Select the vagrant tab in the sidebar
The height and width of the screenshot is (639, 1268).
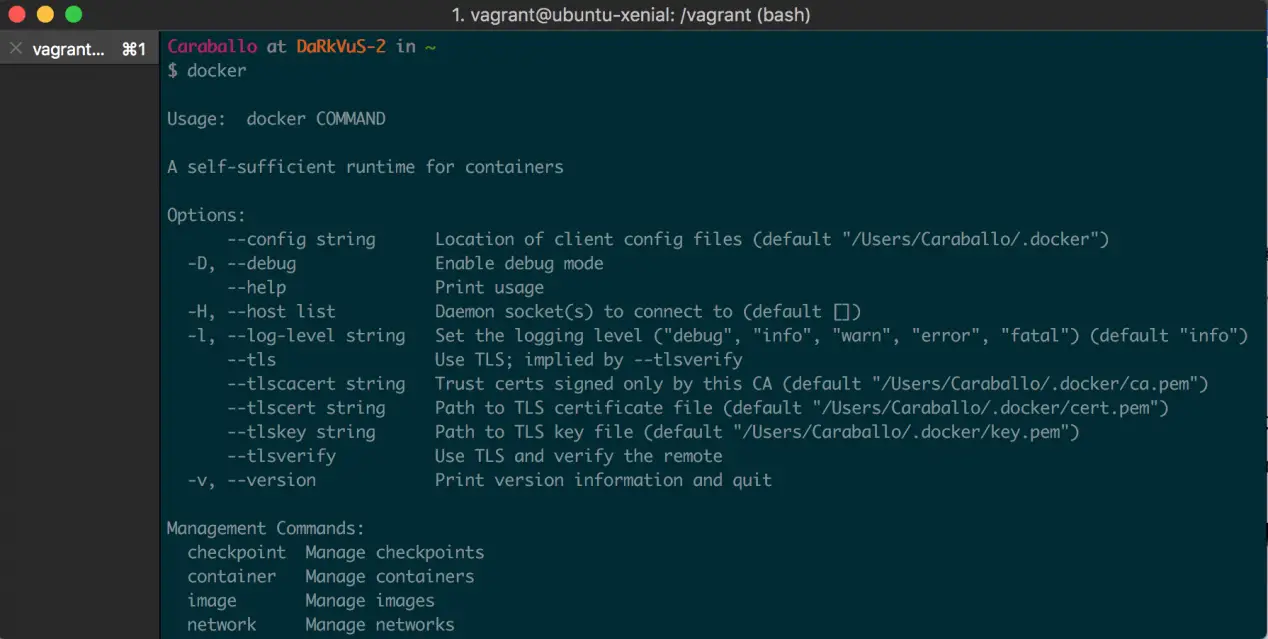click(x=70, y=48)
